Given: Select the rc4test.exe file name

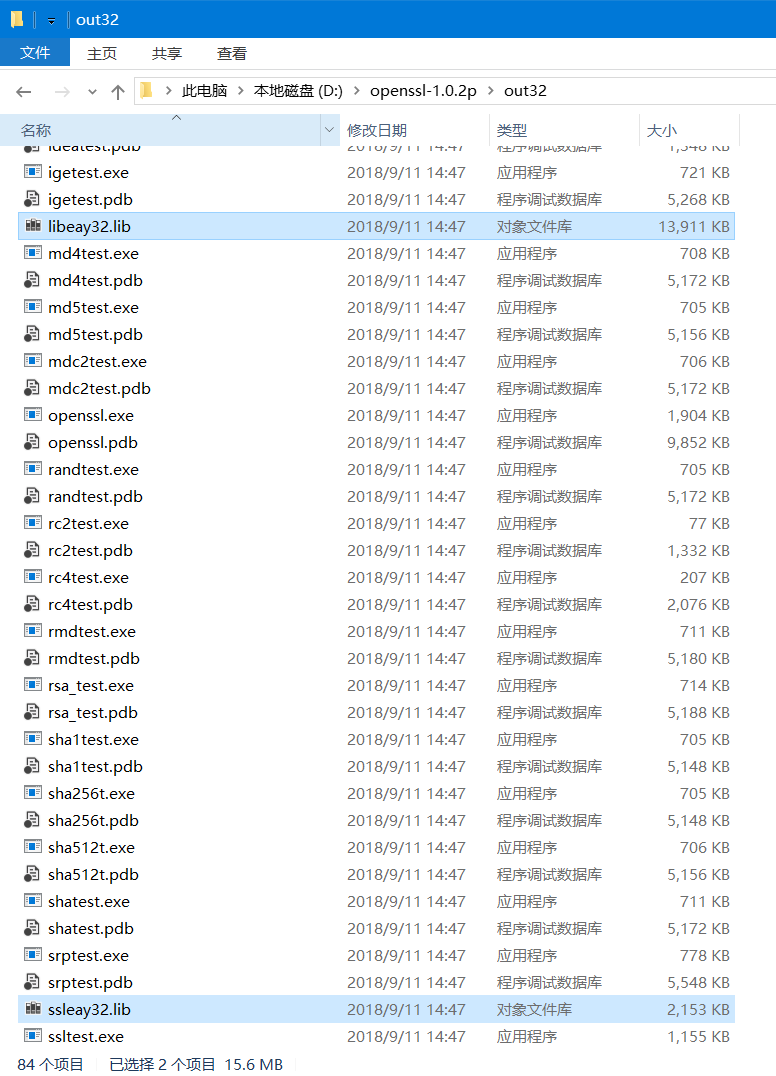Looking at the screenshot, I should point(88,577).
